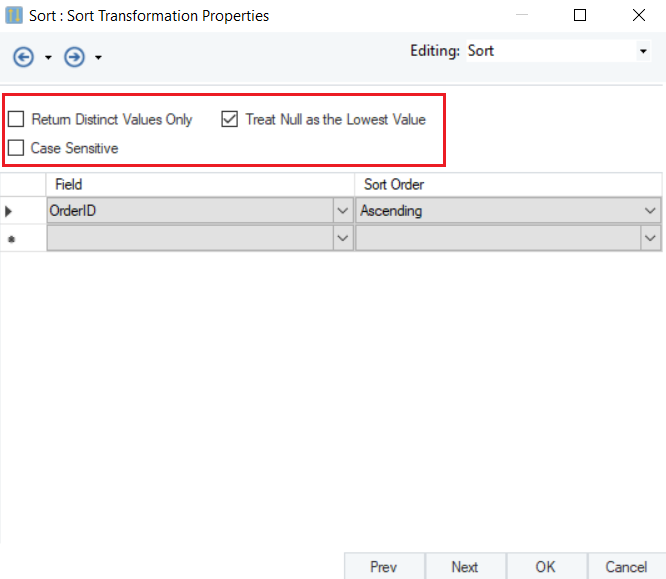Screen dimensions: 666x579
Task: Expand the Editing Sort dropdown
Action: (642, 51)
